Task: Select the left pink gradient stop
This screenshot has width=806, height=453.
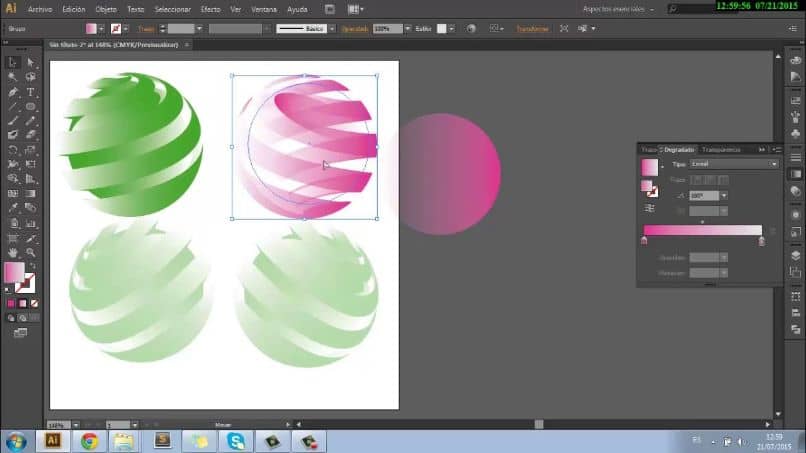Action: pos(644,240)
